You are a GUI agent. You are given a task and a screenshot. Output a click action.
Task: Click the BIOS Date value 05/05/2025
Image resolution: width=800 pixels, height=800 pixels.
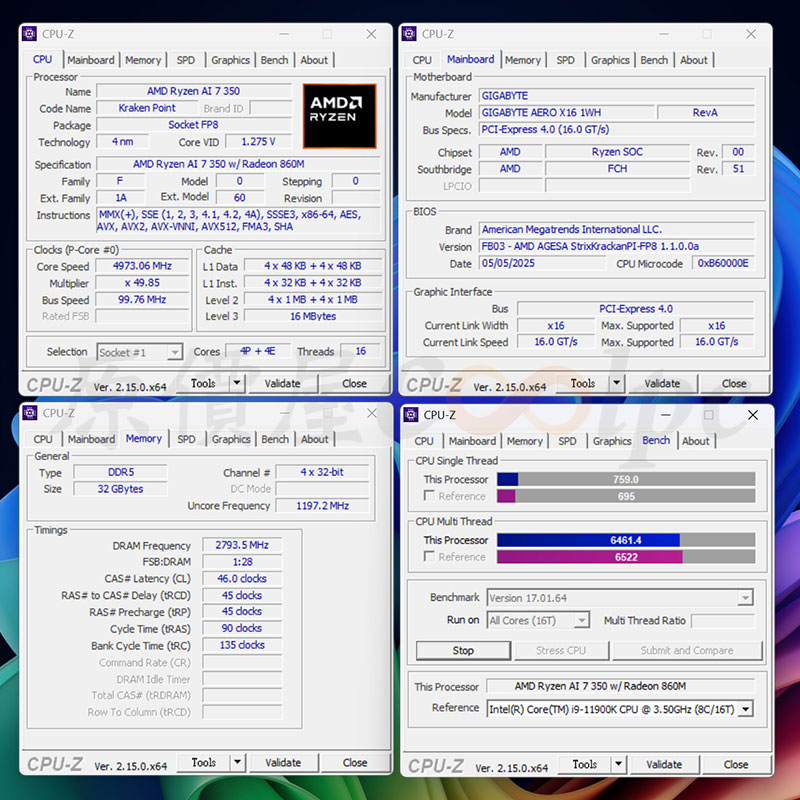tap(542, 263)
